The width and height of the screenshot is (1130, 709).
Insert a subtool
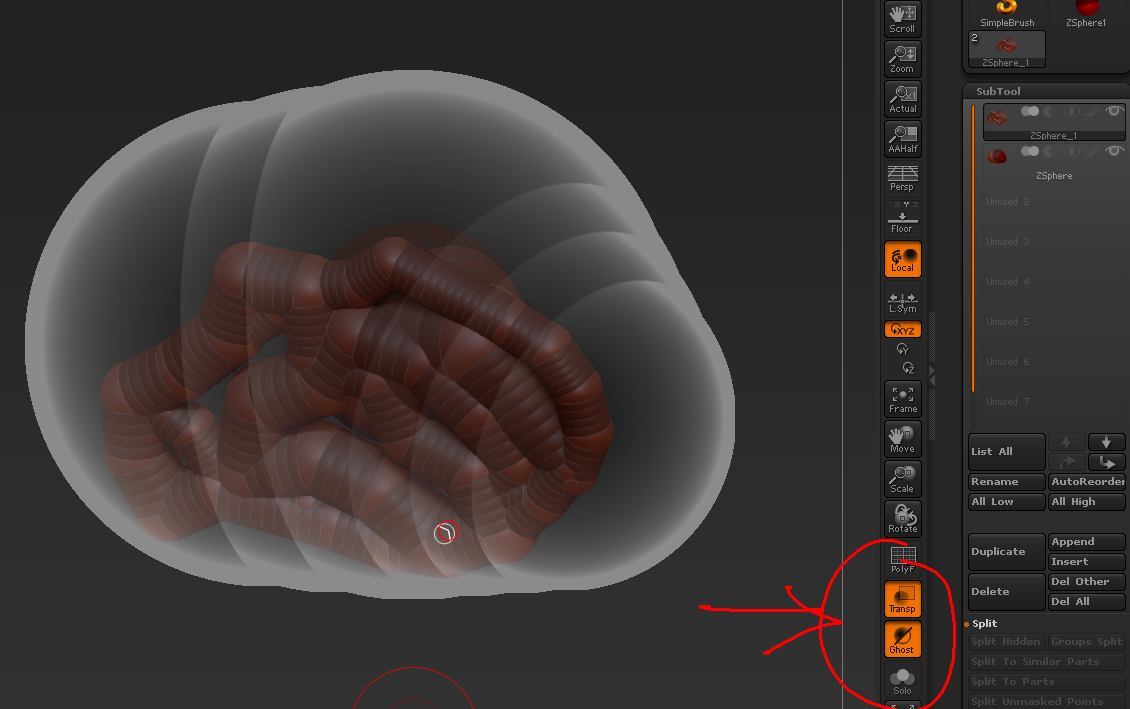coord(1087,561)
